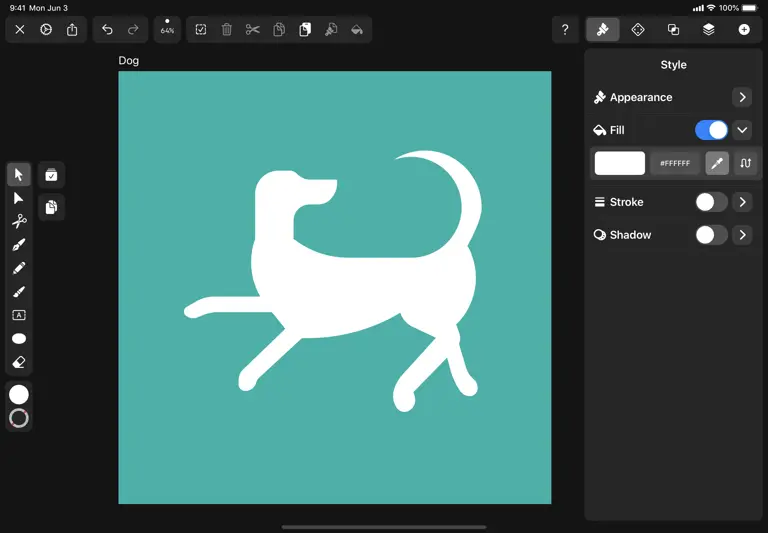This screenshot has width=768, height=533.
Task: Enable multi-select mode icon
Action: click(51, 174)
